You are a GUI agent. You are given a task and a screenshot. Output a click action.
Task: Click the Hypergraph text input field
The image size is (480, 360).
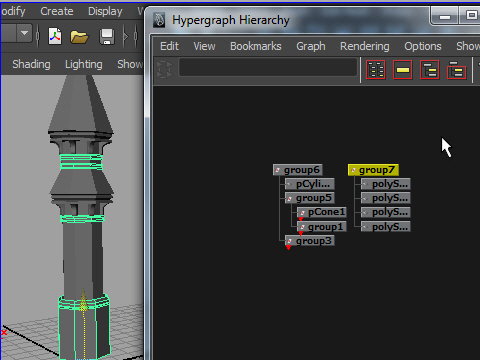(x=268, y=67)
